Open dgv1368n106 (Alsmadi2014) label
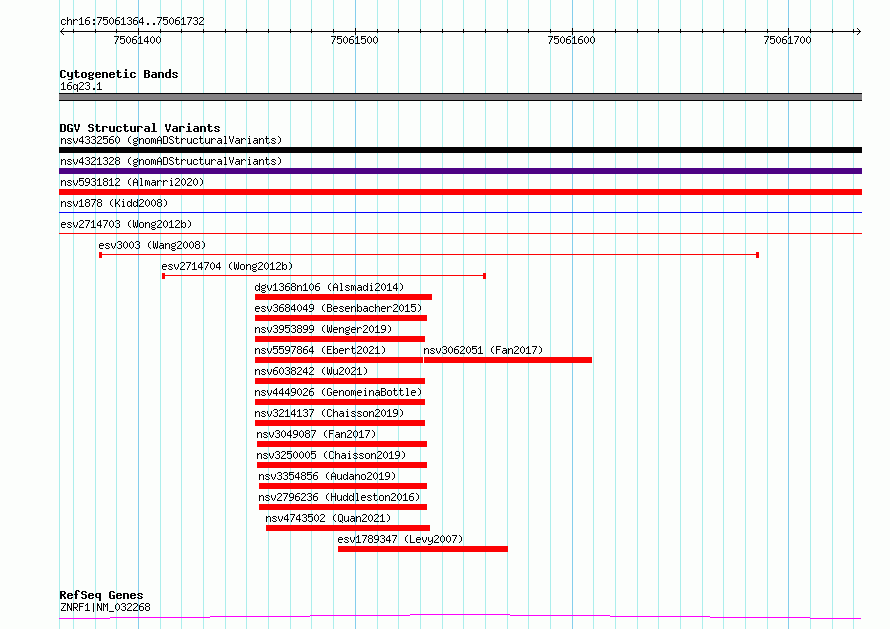890x629 pixels. tap(329, 287)
